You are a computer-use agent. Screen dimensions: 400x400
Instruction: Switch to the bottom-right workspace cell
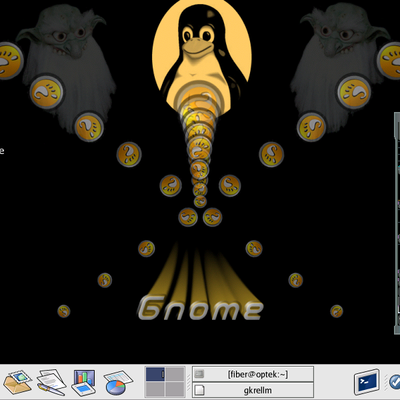click(175, 389)
